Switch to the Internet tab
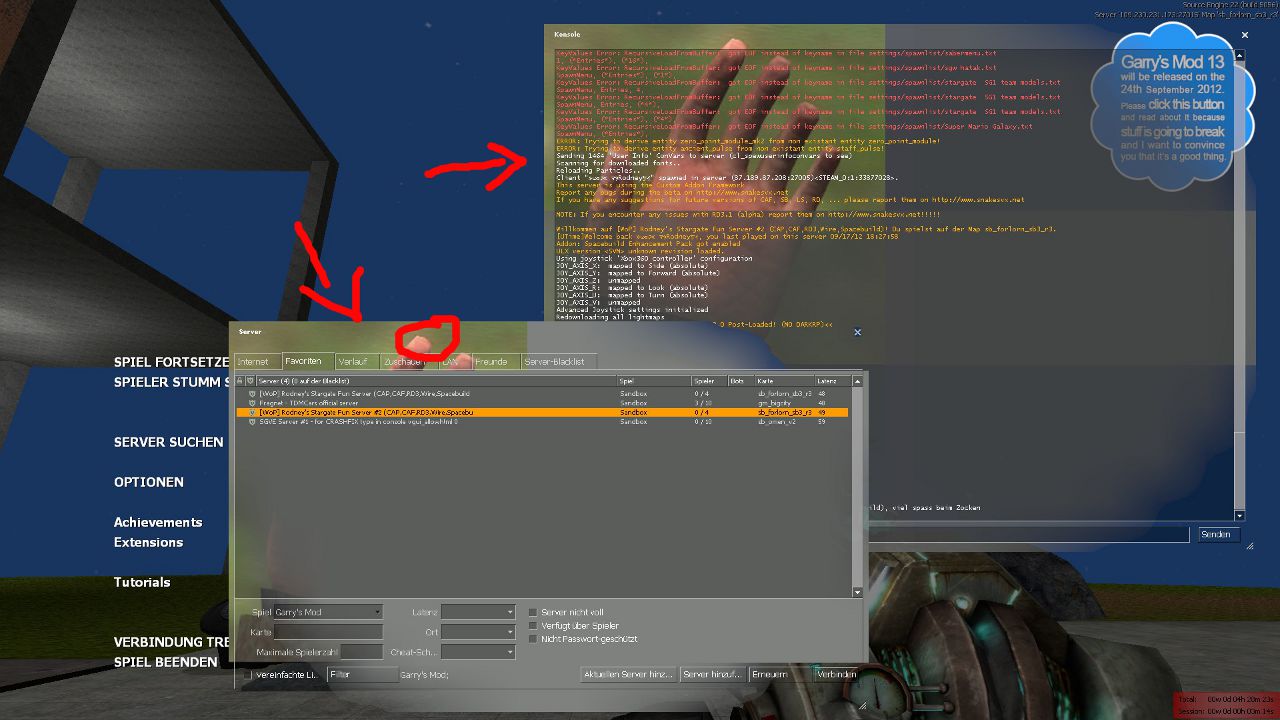 pos(254,361)
